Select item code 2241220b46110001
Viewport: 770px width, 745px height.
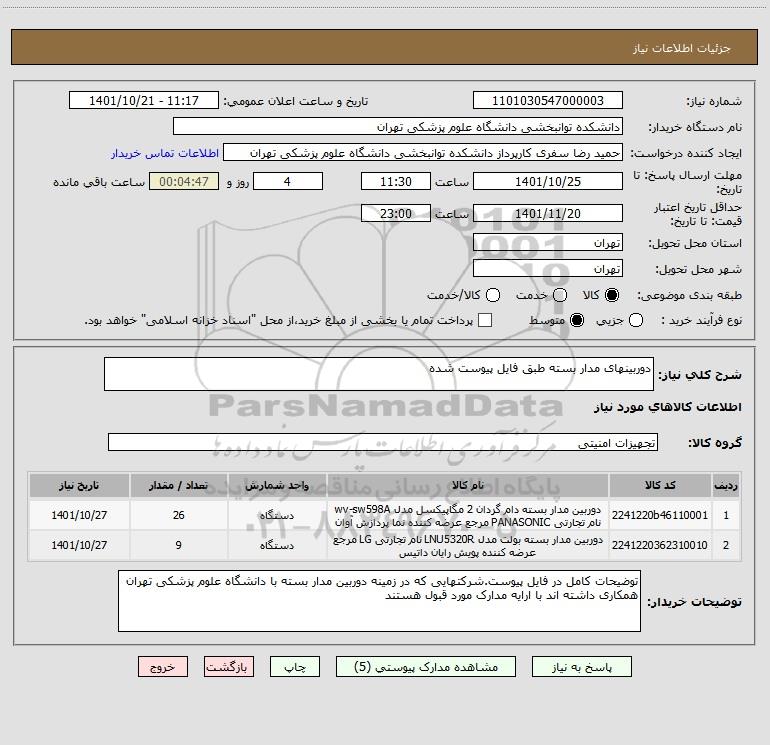point(660,515)
